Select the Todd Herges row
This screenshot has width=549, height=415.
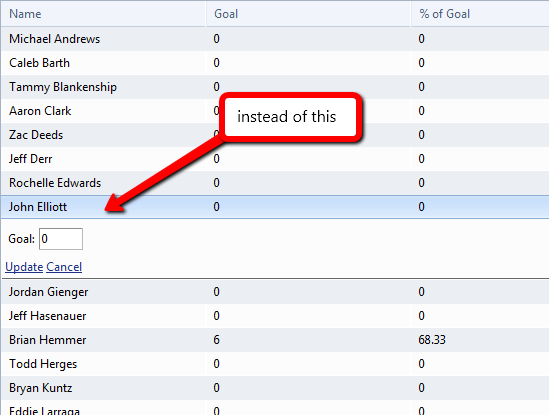[x=275, y=364]
